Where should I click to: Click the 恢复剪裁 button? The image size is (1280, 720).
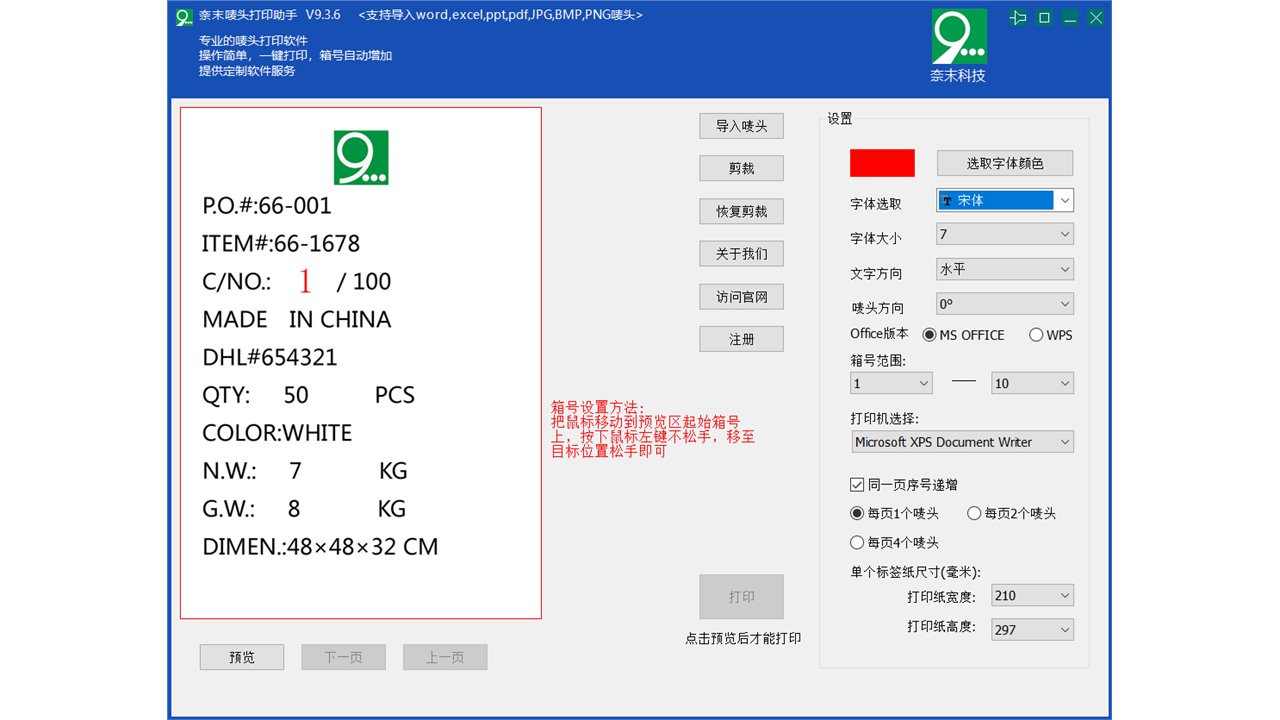pyautogui.click(x=741, y=212)
